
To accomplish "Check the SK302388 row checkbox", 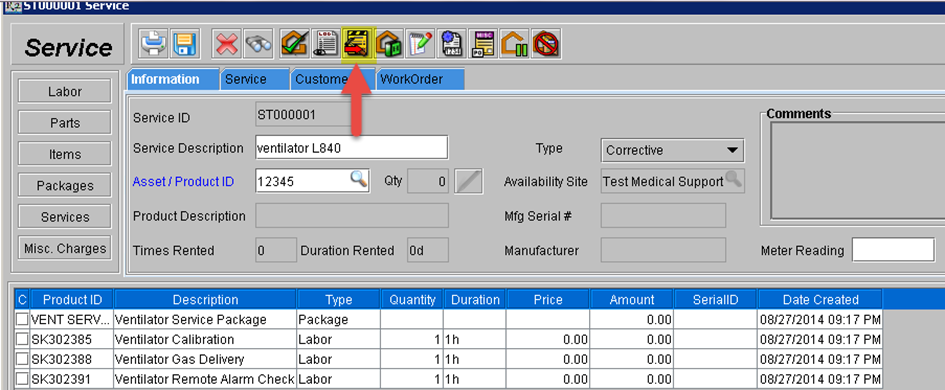I will [x=22, y=359].
